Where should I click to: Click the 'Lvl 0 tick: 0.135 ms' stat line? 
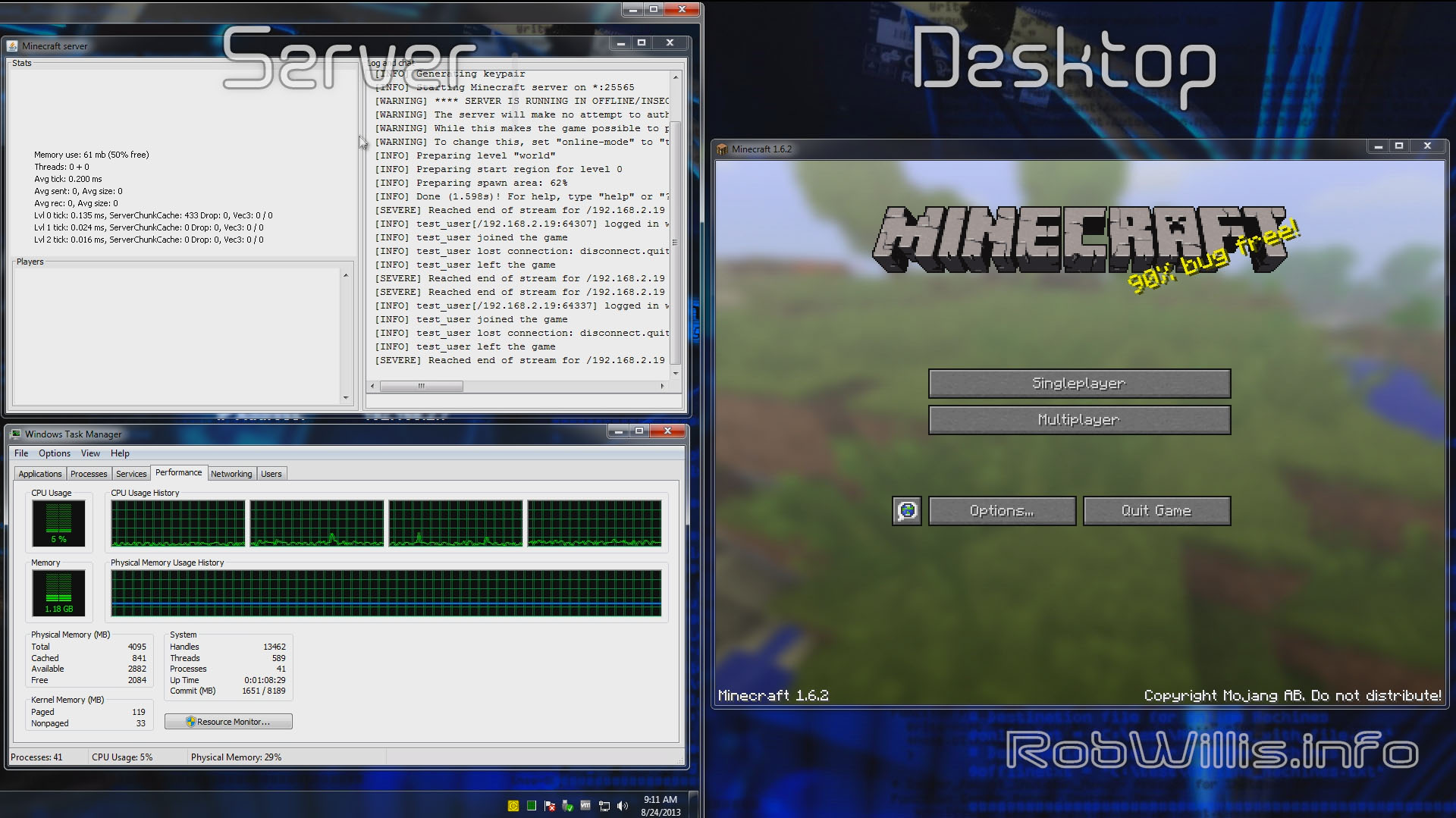click(153, 215)
